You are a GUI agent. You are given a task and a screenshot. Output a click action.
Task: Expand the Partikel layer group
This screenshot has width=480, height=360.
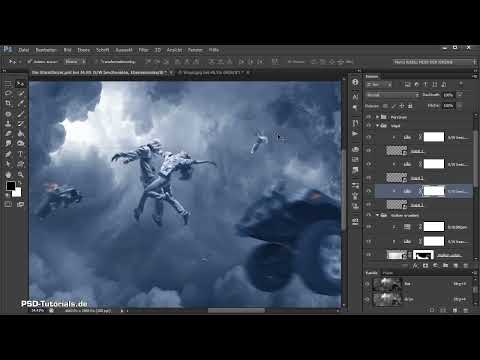[377, 117]
